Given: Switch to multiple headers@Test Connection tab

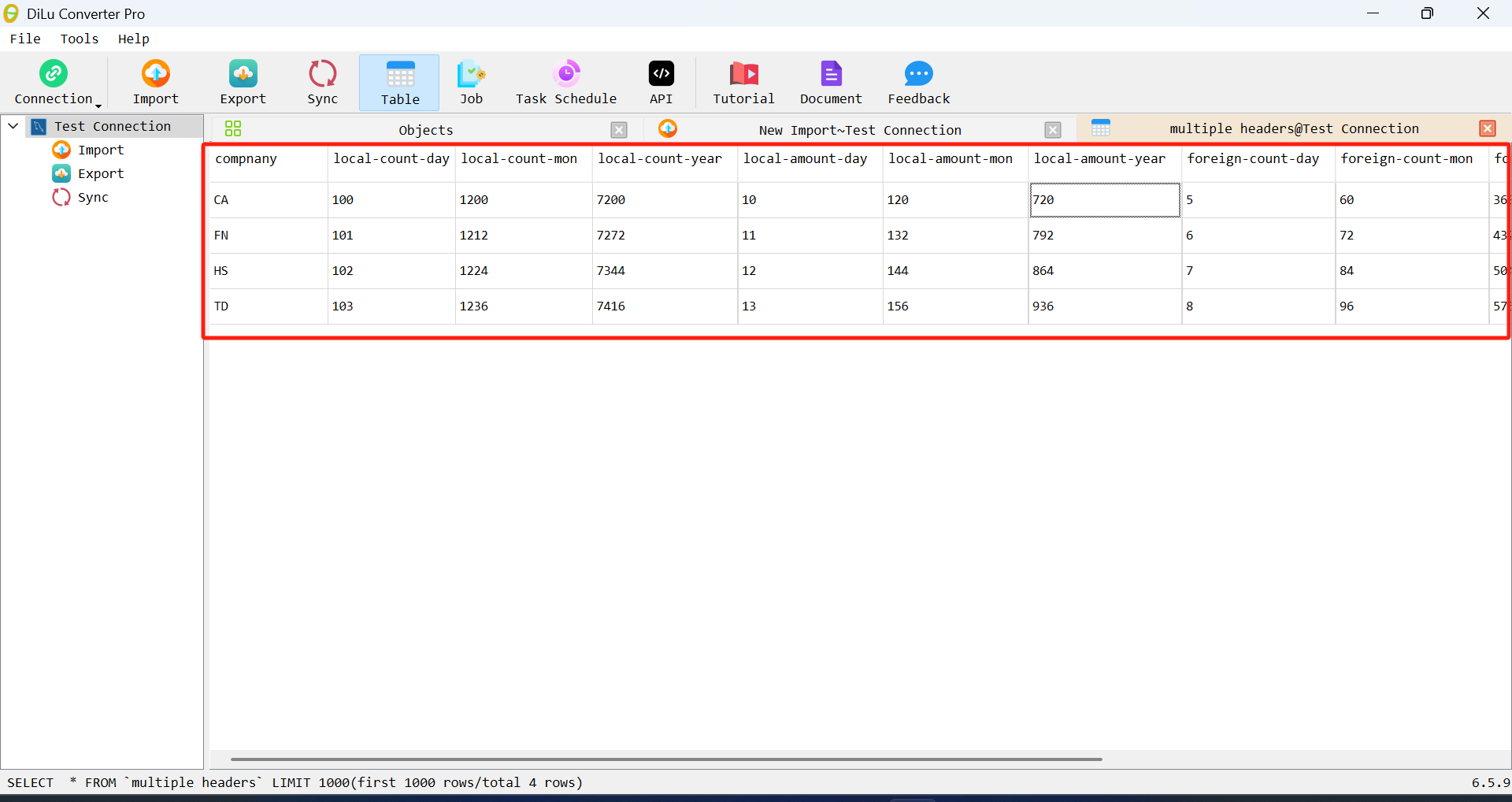Looking at the screenshot, I should pos(1294,128).
